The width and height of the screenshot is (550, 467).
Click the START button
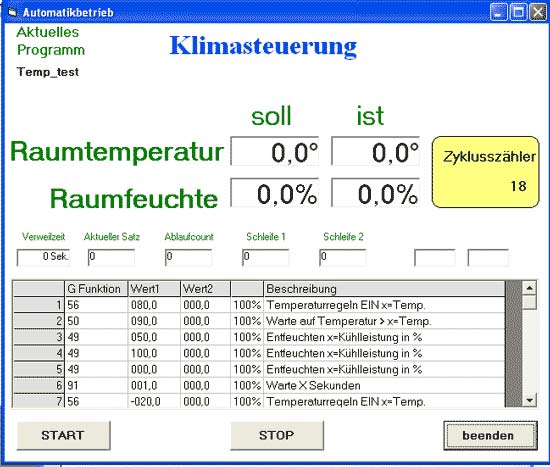[63, 435]
